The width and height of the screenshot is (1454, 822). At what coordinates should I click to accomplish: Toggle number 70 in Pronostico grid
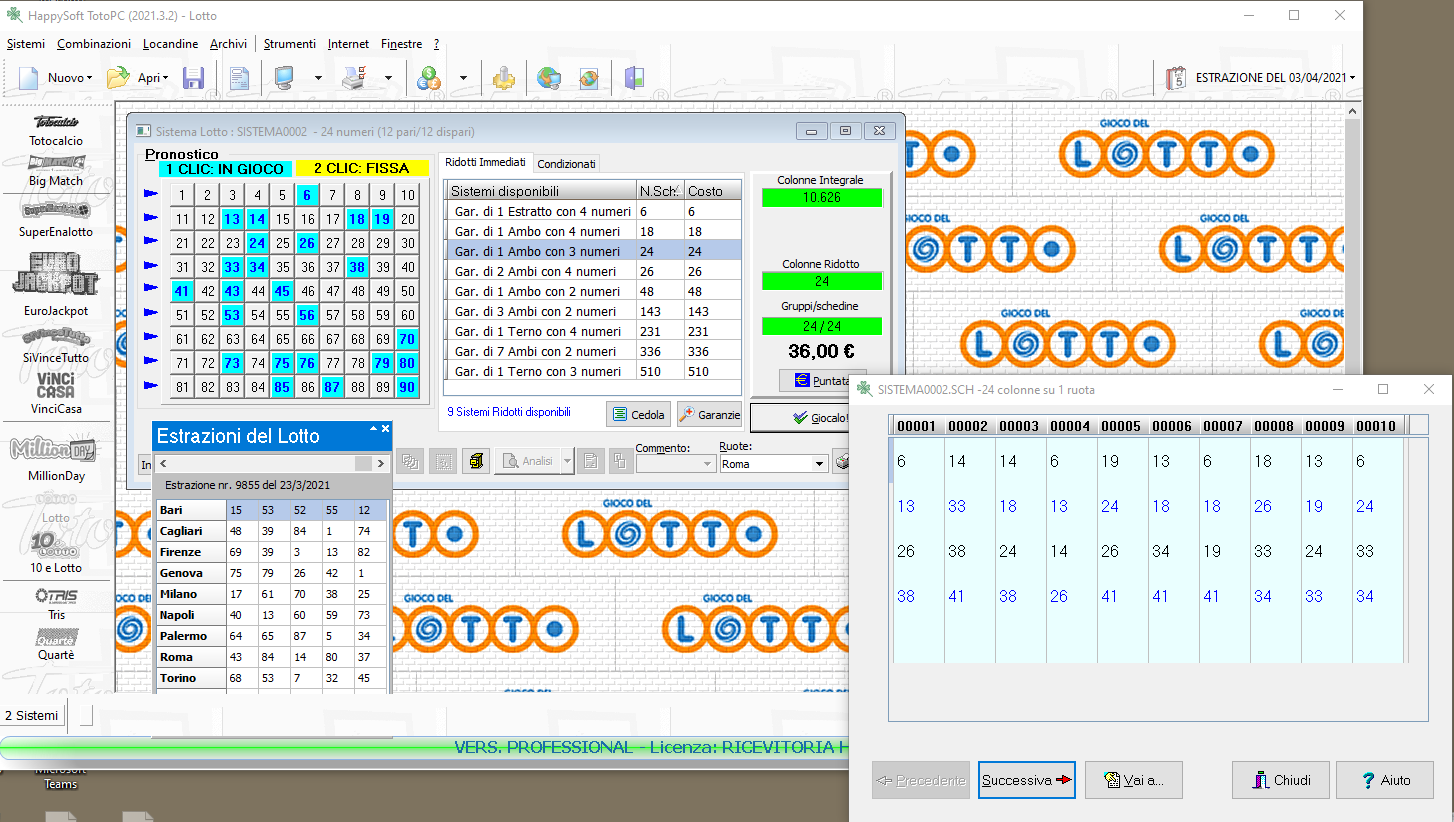[x=407, y=339]
